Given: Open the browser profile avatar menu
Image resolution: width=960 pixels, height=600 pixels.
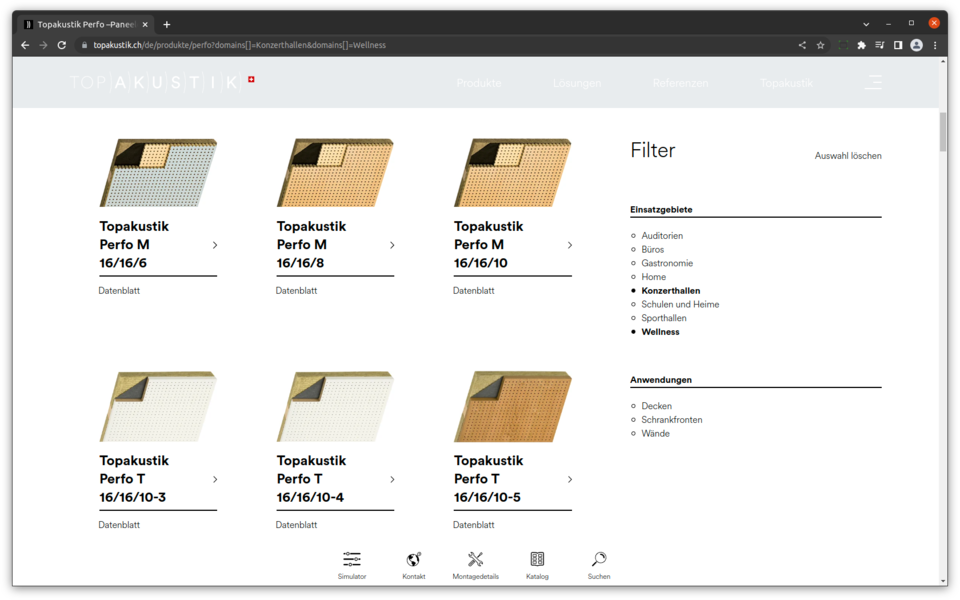Looking at the screenshot, I should tap(917, 45).
